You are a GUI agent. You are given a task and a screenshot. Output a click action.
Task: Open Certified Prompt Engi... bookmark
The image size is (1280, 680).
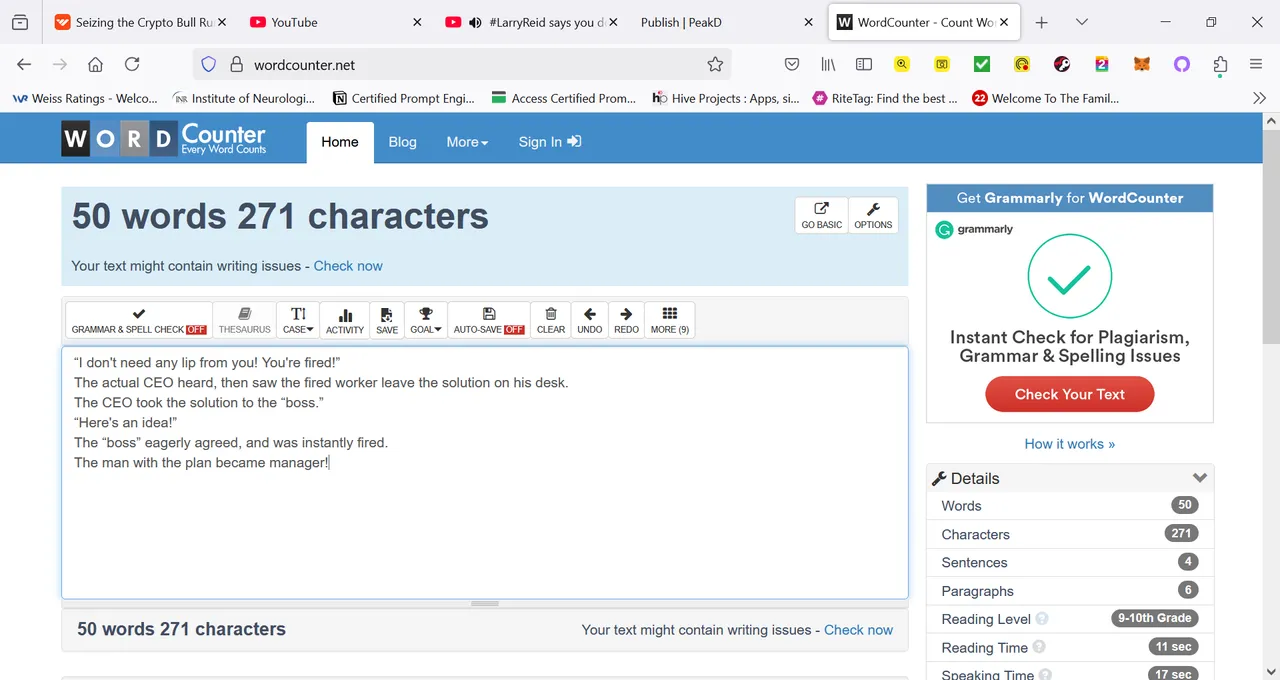(x=404, y=98)
